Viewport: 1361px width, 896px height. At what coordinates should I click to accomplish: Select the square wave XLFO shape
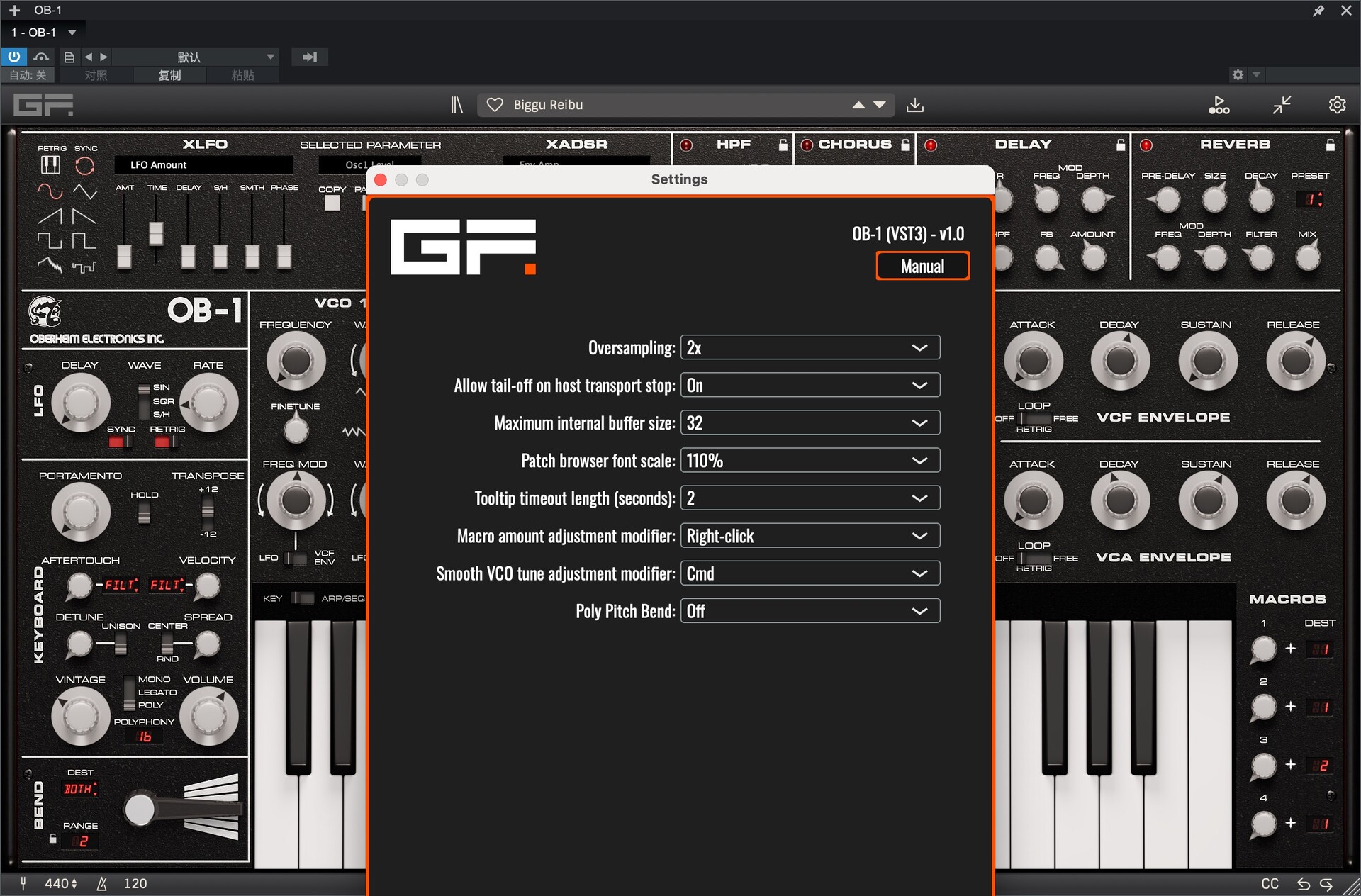pyautogui.click(x=50, y=241)
